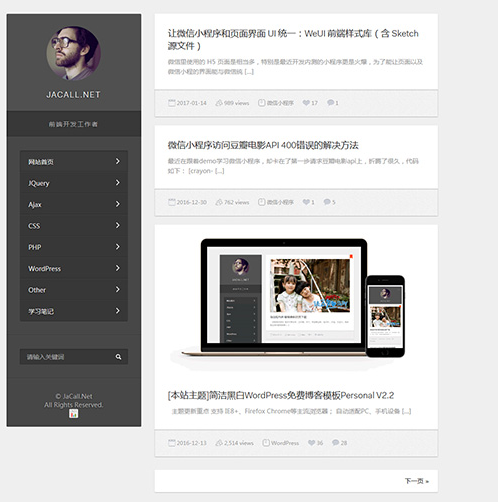Click the heart like icon showing 36
The width and height of the screenshot is (498, 502).
[x=311, y=442]
